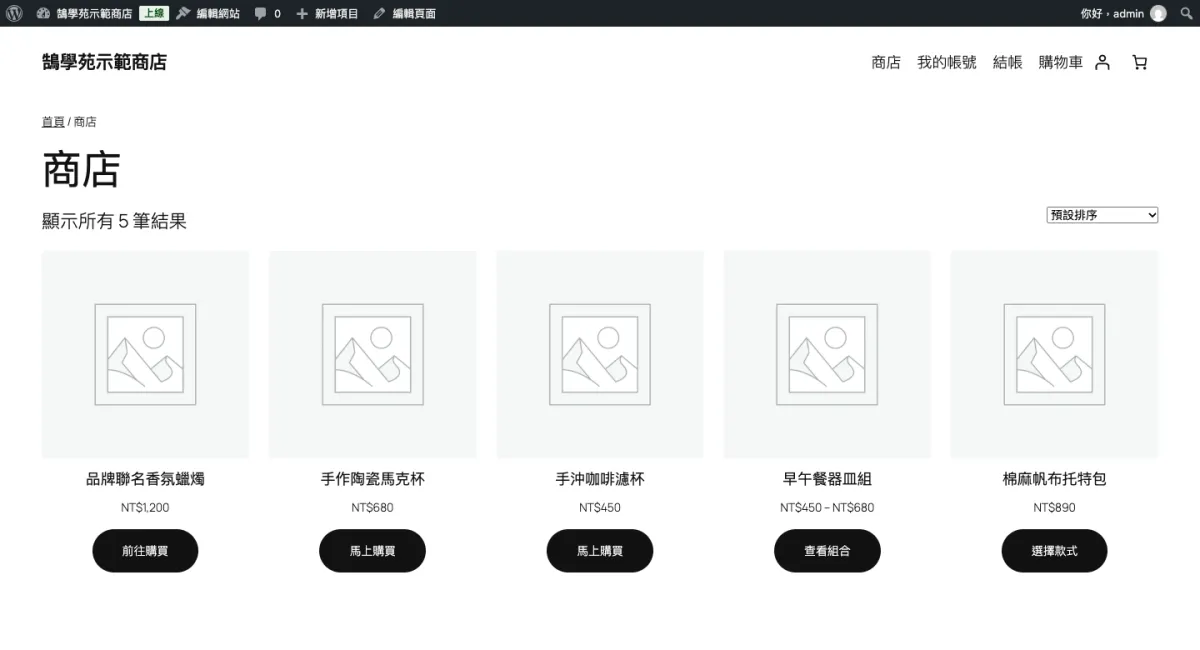The height and width of the screenshot is (650, 1200).
Task: Open product image of 手作陶瓷馬克杯
Action: coord(372,355)
